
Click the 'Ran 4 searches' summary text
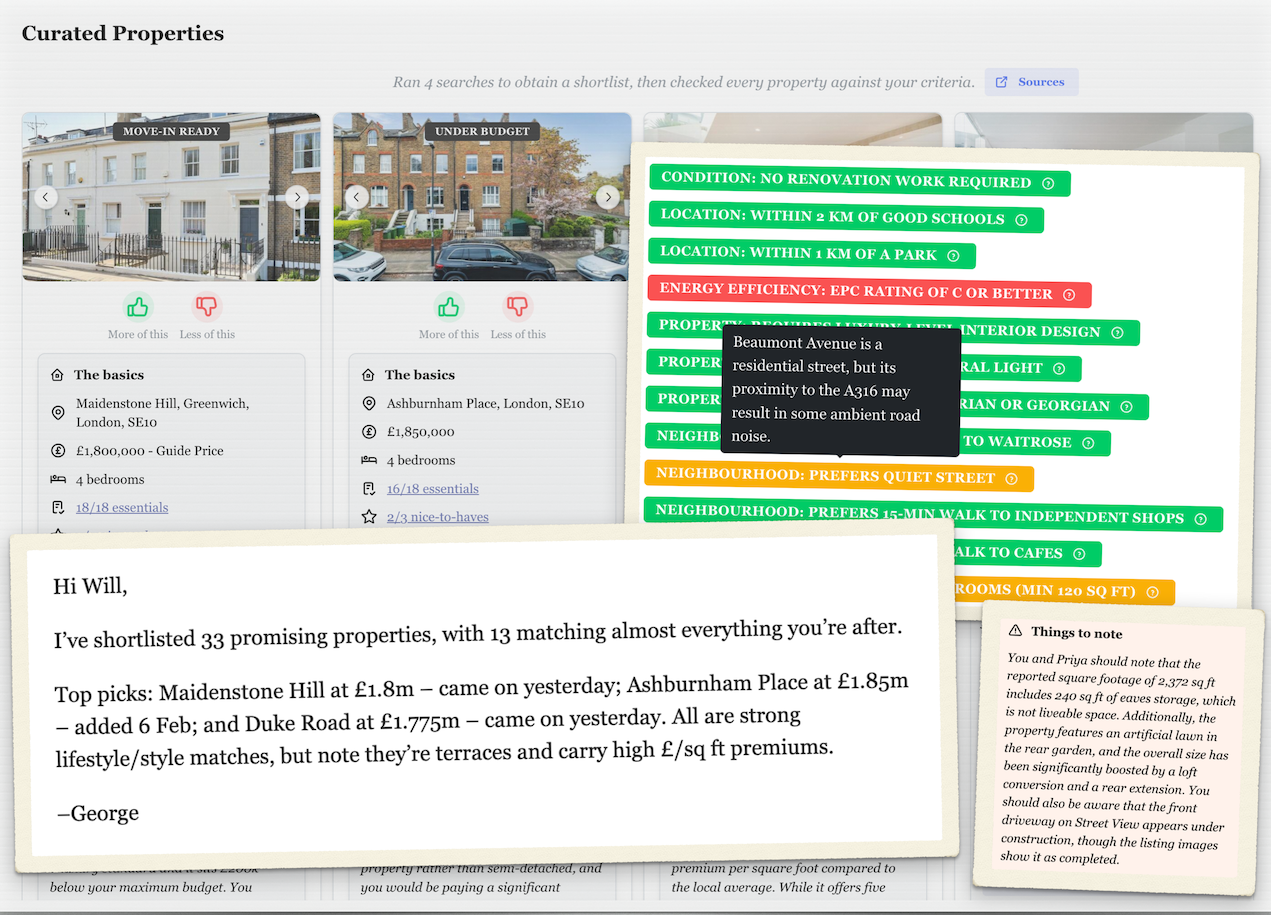683,82
